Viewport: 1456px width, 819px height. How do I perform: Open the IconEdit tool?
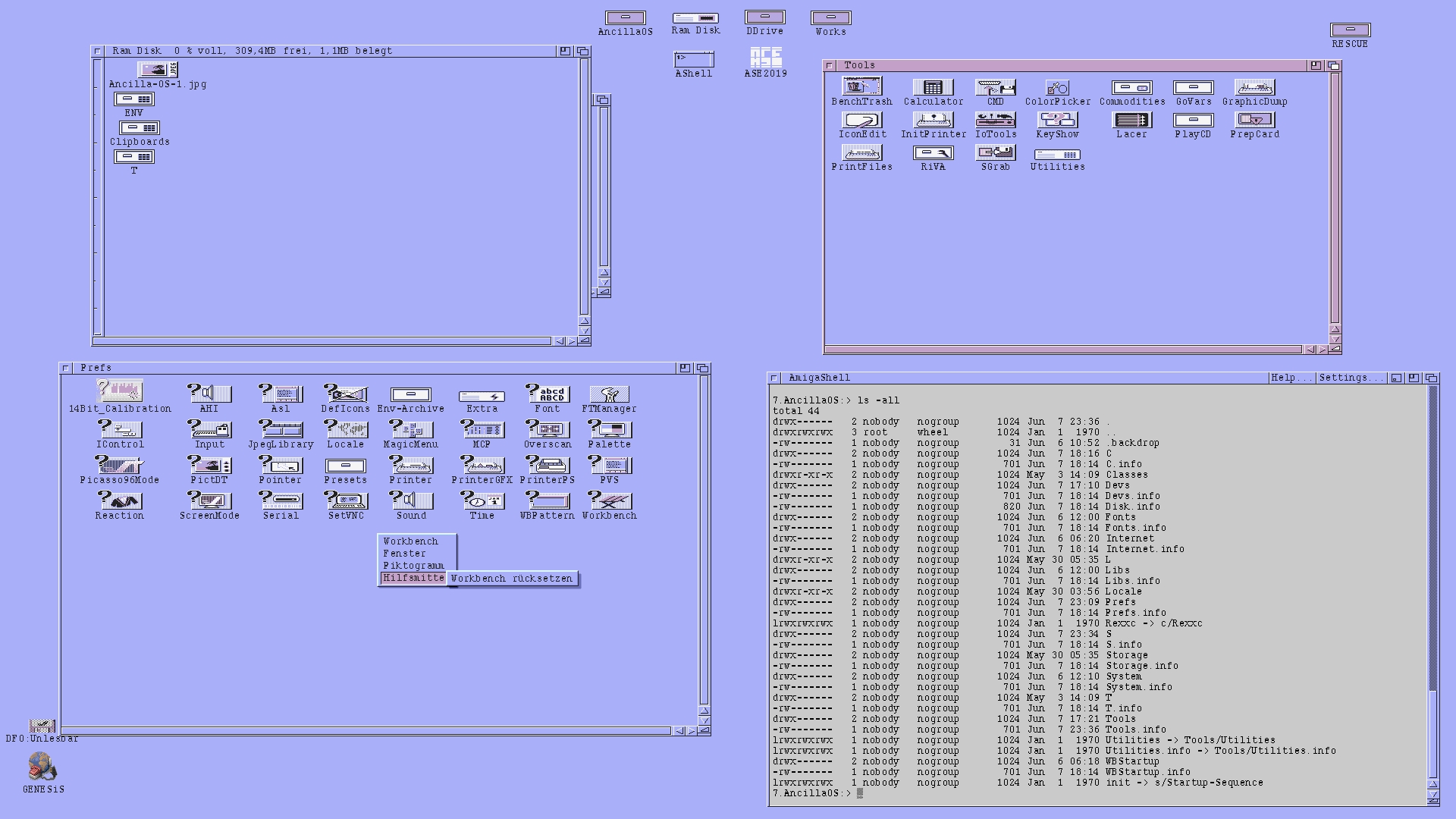point(862,121)
